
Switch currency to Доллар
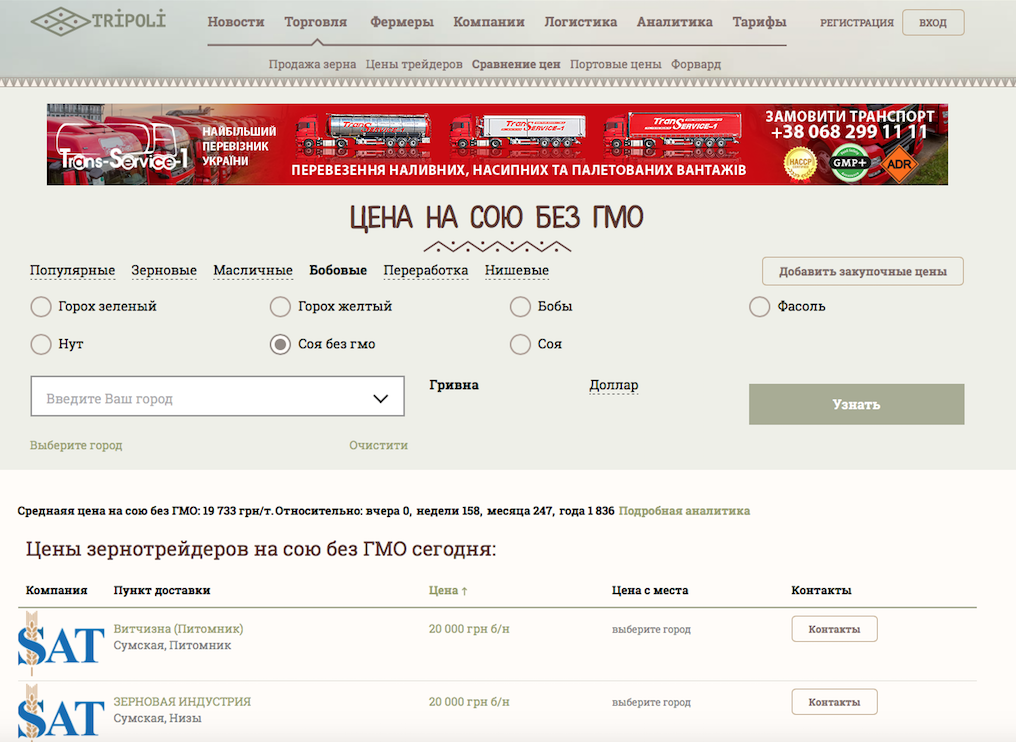click(613, 386)
